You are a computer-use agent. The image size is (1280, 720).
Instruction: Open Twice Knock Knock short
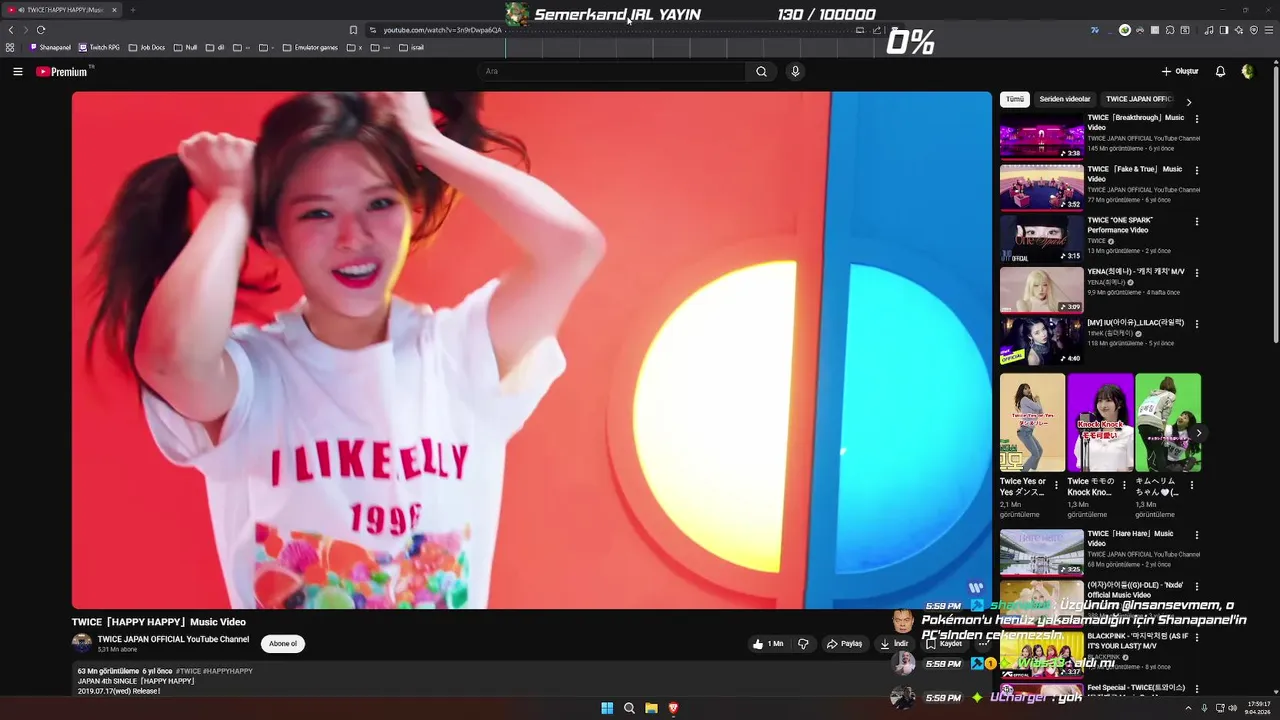(x=1100, y=423)
